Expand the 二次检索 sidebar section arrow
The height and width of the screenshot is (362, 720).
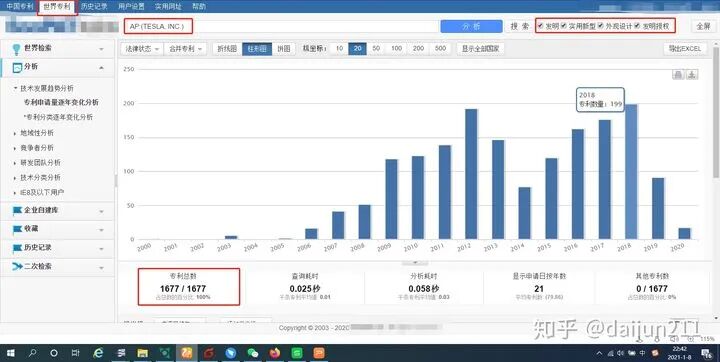point(101,267)
